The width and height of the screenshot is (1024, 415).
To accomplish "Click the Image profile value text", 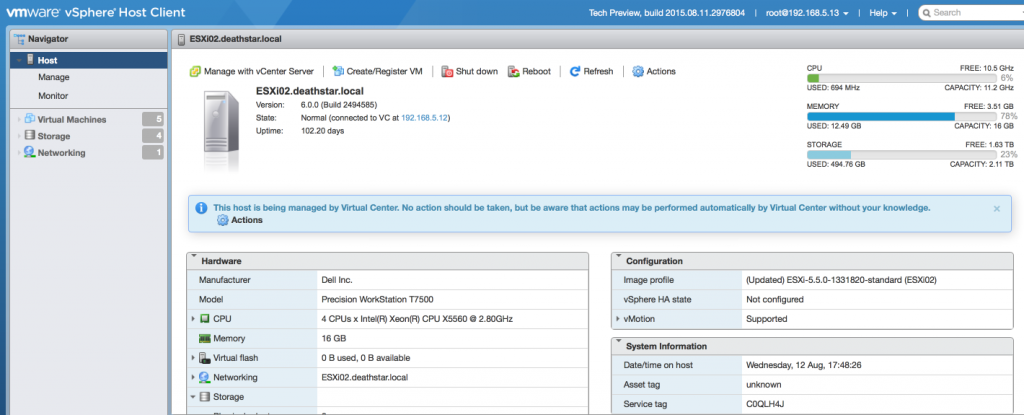I will click(x=841, y=280).
